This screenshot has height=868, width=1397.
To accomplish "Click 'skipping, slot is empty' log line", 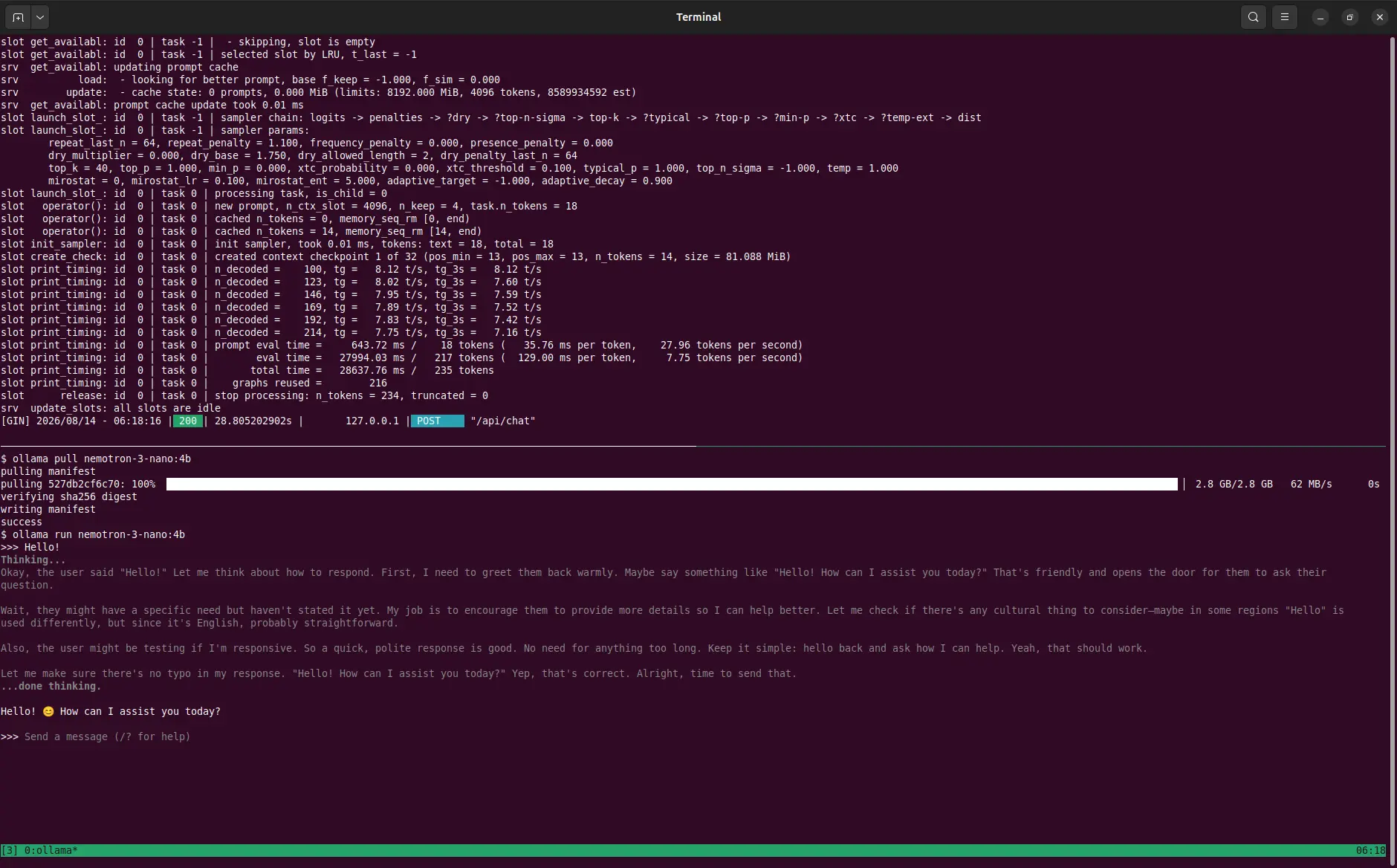I will click(x=188, y=42).
